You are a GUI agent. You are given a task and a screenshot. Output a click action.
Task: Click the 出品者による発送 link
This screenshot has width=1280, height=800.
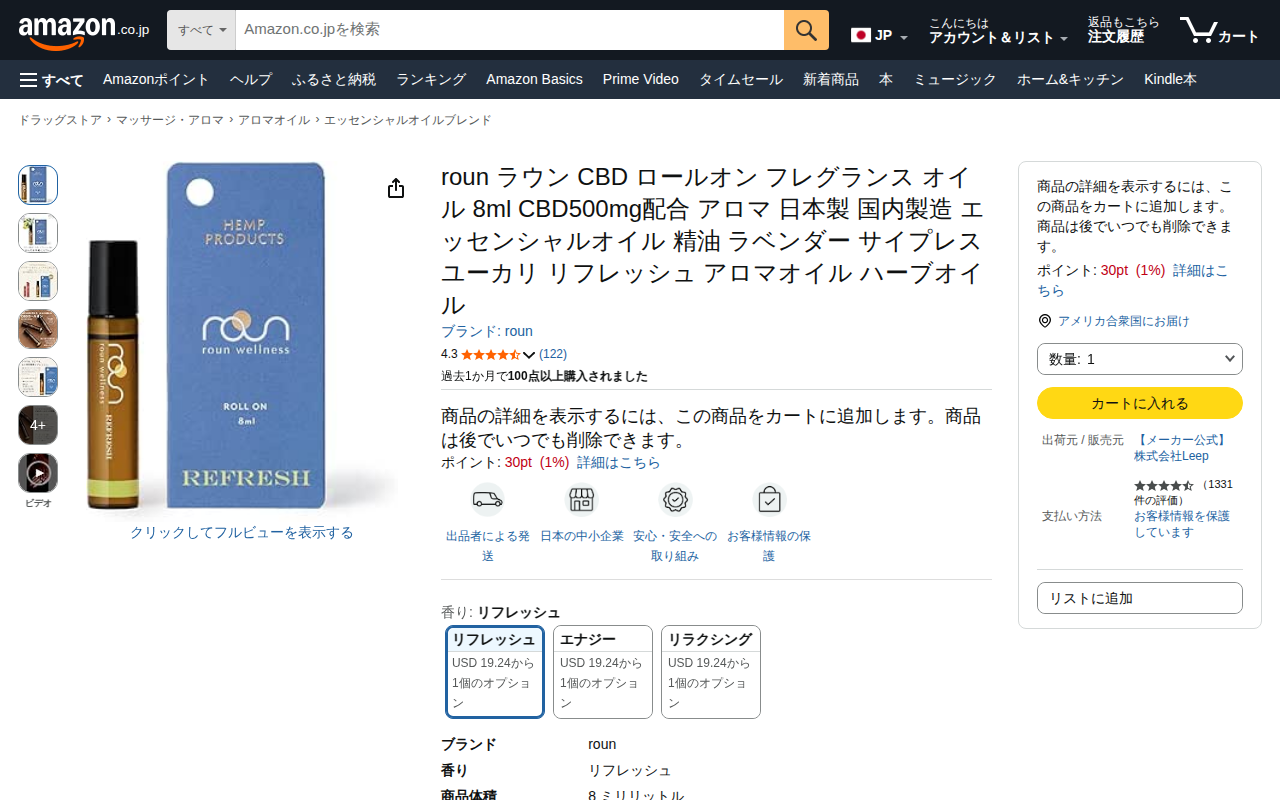(487, 546)
